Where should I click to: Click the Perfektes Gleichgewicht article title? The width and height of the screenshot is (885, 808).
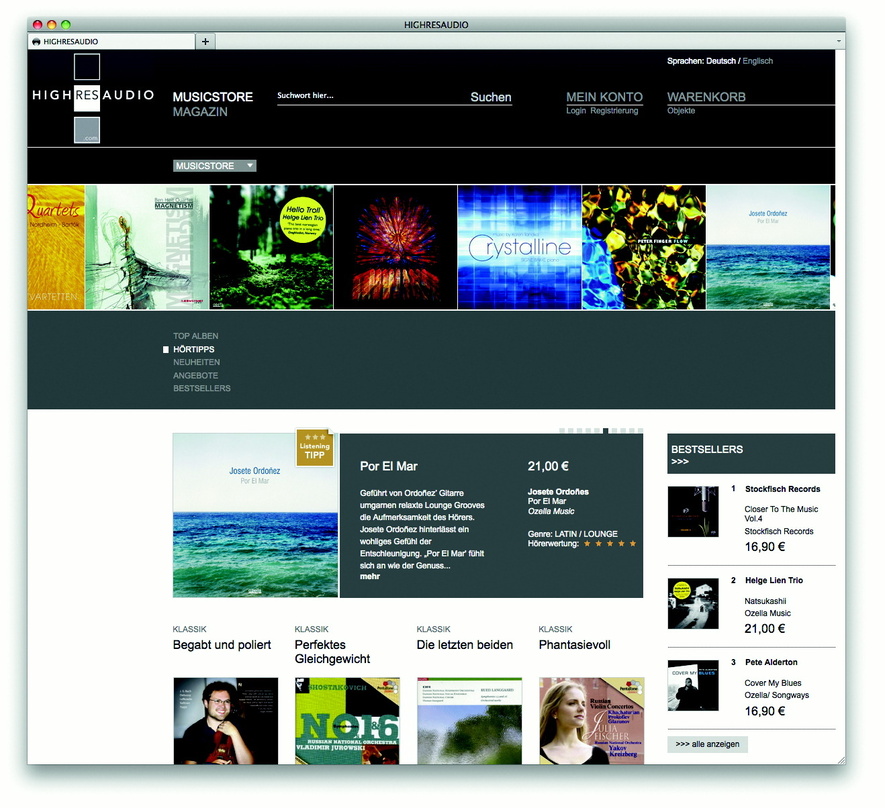(332, 652)
